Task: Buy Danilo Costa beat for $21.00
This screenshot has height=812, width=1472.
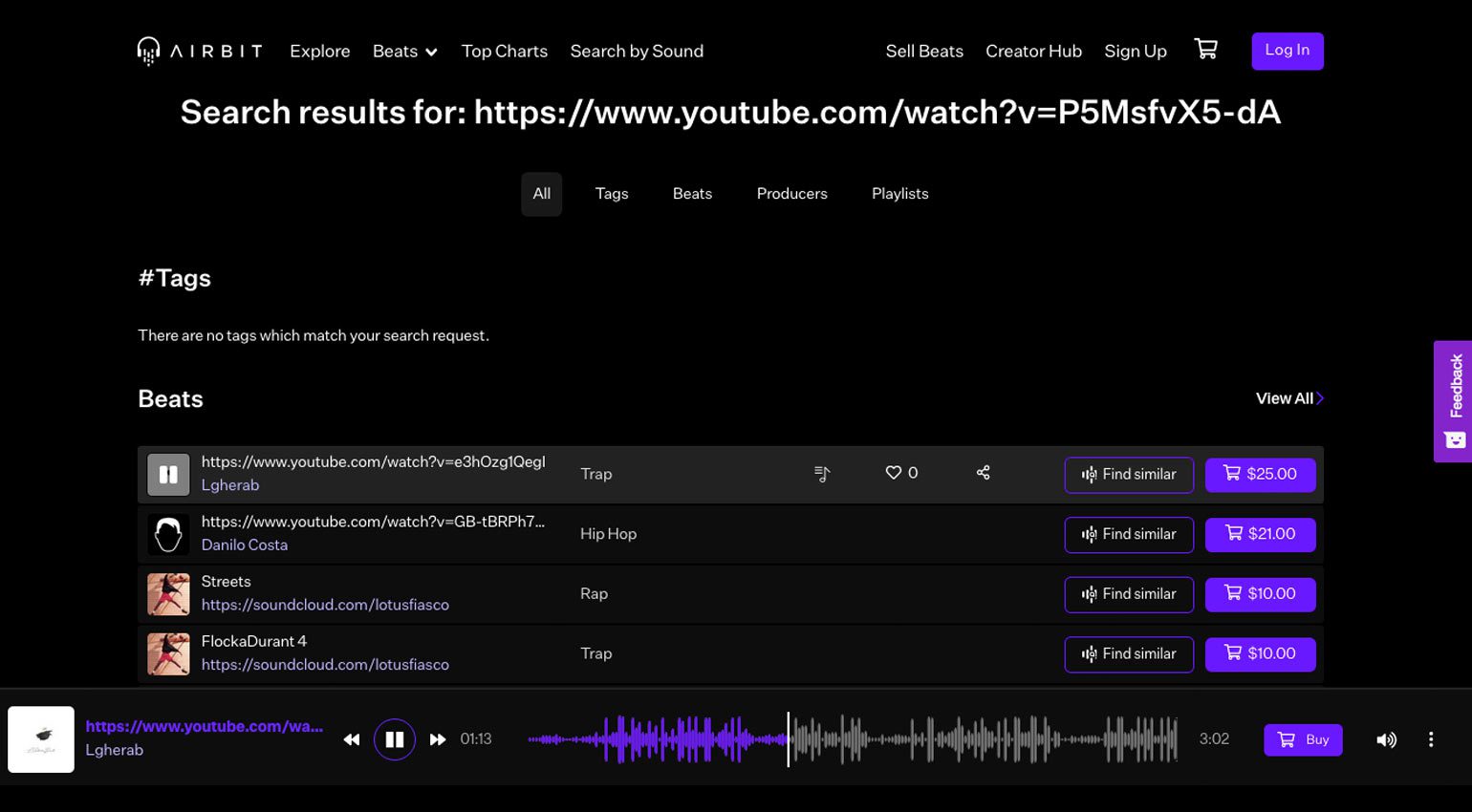Action: pyautogui.click(x=1261, y=535)
